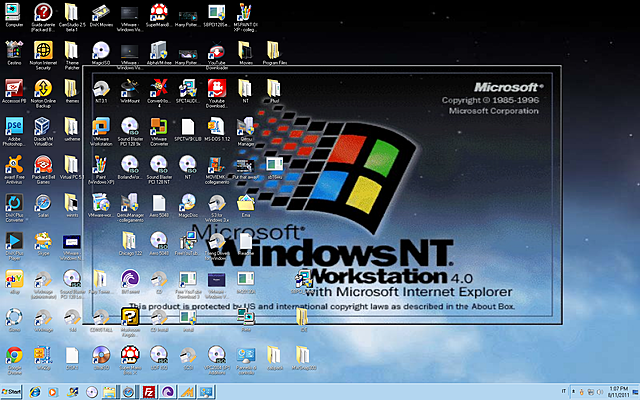This screenshot has width=640, height=400.
Task: Open the Readme file
Action: [246, 243]
